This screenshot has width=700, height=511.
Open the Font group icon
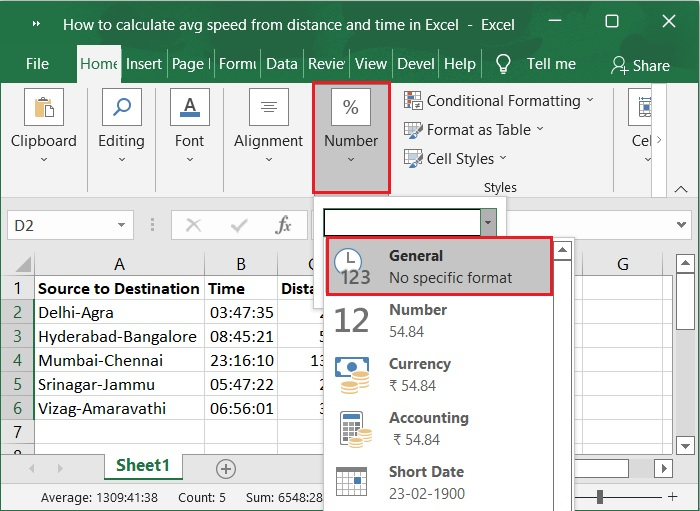[x=189, y=108]
